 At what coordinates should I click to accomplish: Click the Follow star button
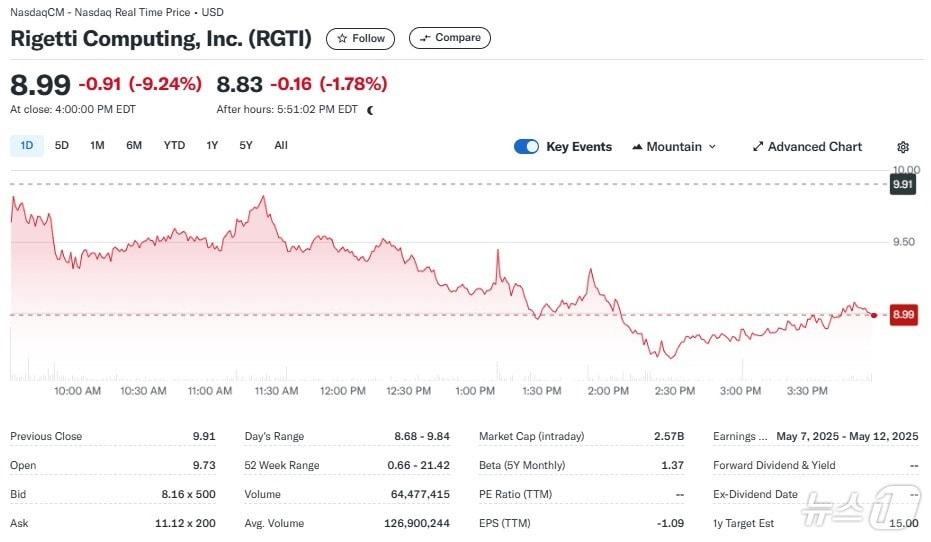tap(360, 38)
